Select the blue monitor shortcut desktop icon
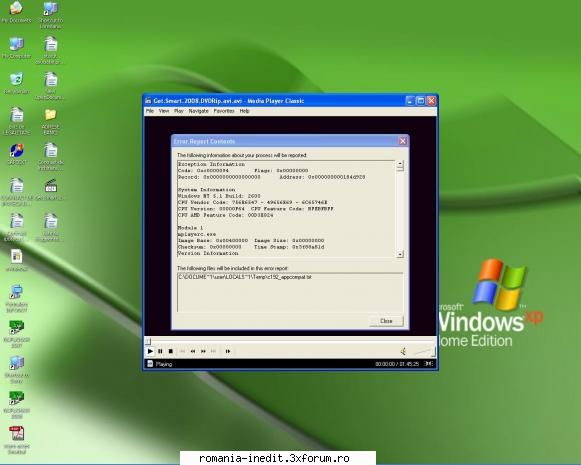581x465 pixels. coord(16,299)
